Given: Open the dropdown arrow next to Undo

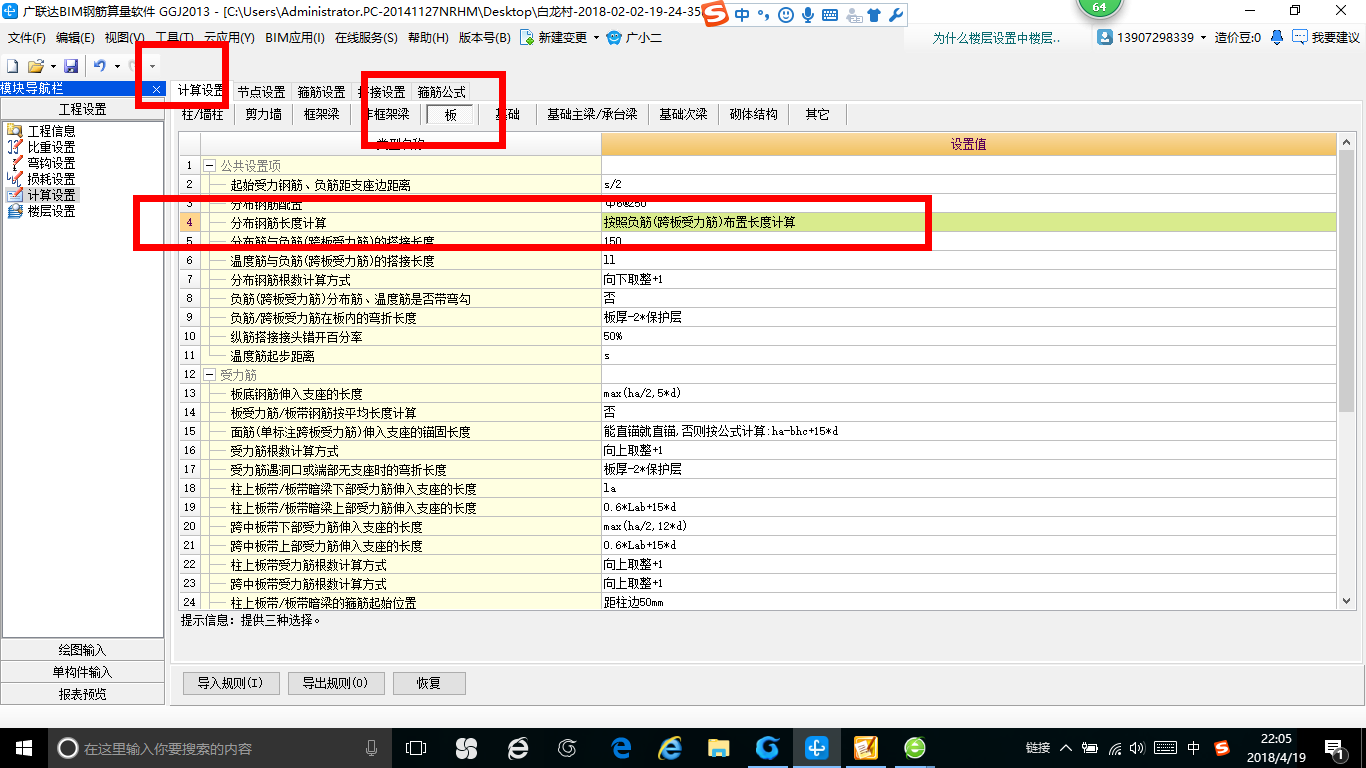Looking at the screenshot, I should pyautogui.click(x=117, y=66).
